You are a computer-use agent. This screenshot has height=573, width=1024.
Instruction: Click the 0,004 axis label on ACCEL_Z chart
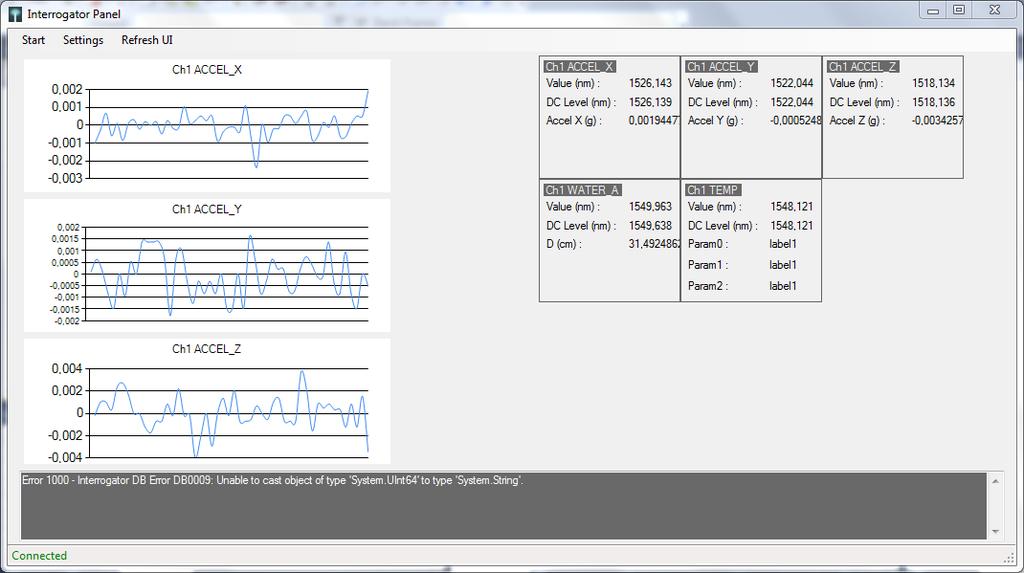coord(67,368)
